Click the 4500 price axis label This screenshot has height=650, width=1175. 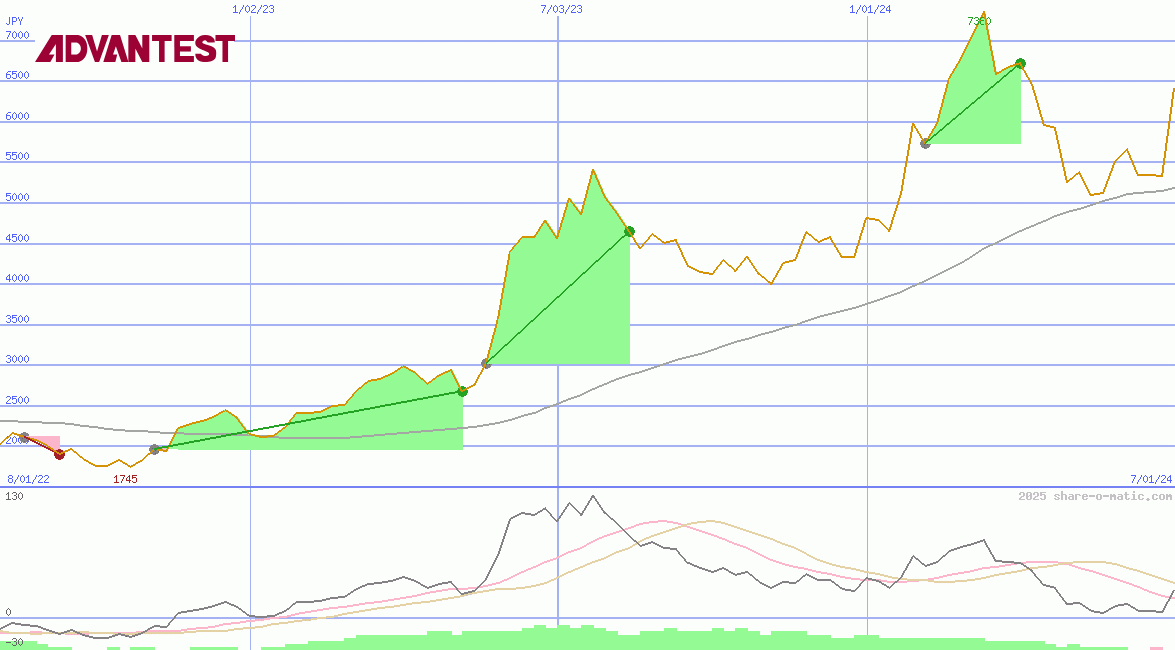click(17, 238)
